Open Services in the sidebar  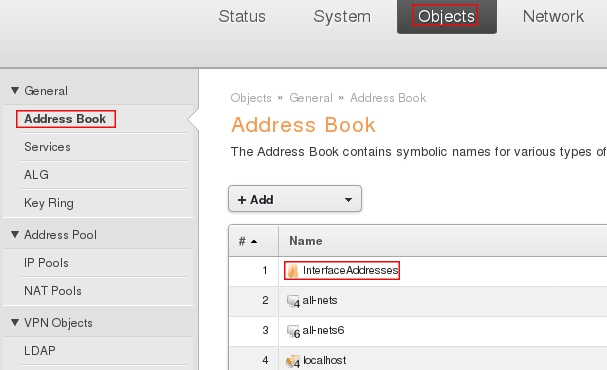click(47, 147)
